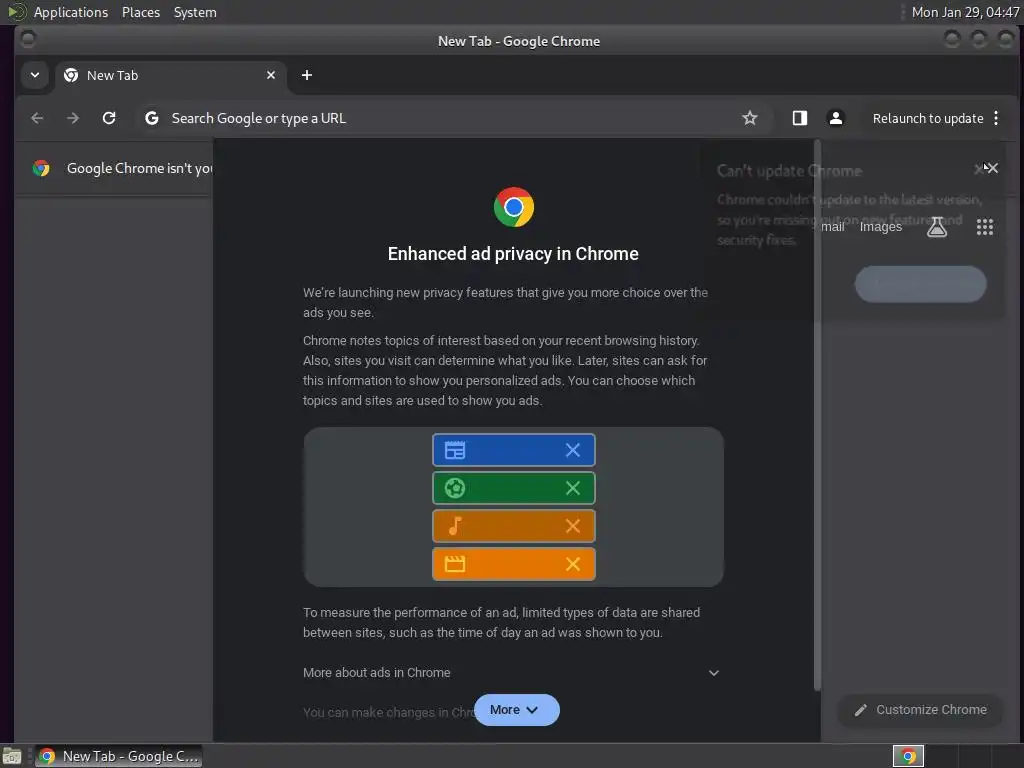1024x768 pixels.
Task: Click the music note topic card's X
Action: pyautogui.click(x=573, y=526)
